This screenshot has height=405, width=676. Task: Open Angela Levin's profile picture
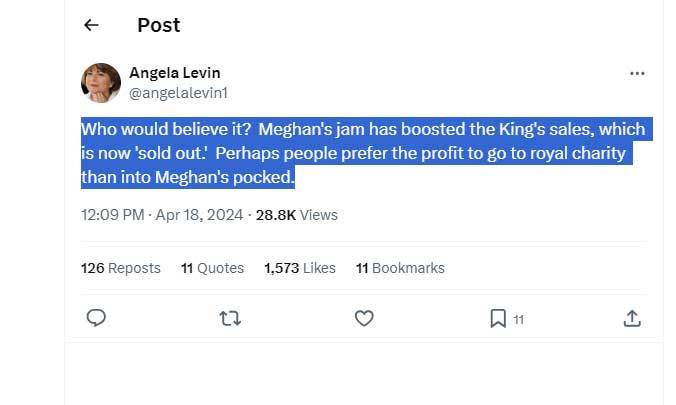[100, 82]
